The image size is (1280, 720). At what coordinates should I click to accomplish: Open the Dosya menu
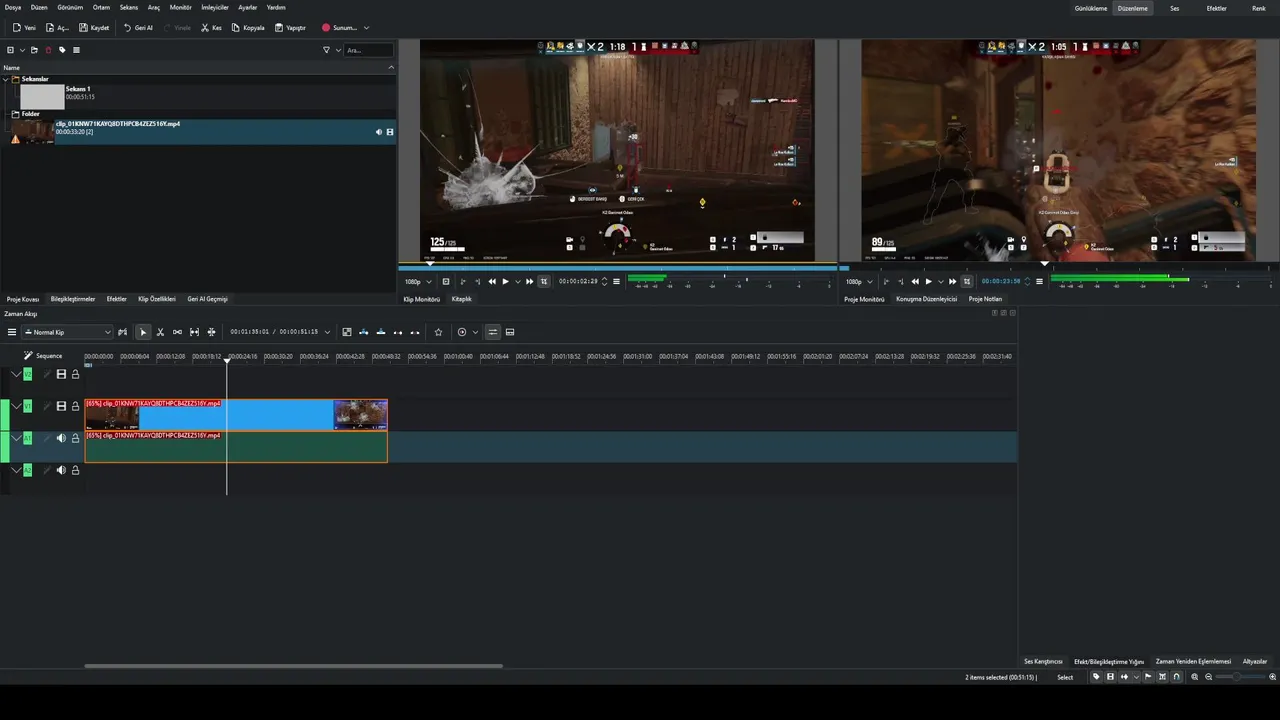(x=13, y=7)
